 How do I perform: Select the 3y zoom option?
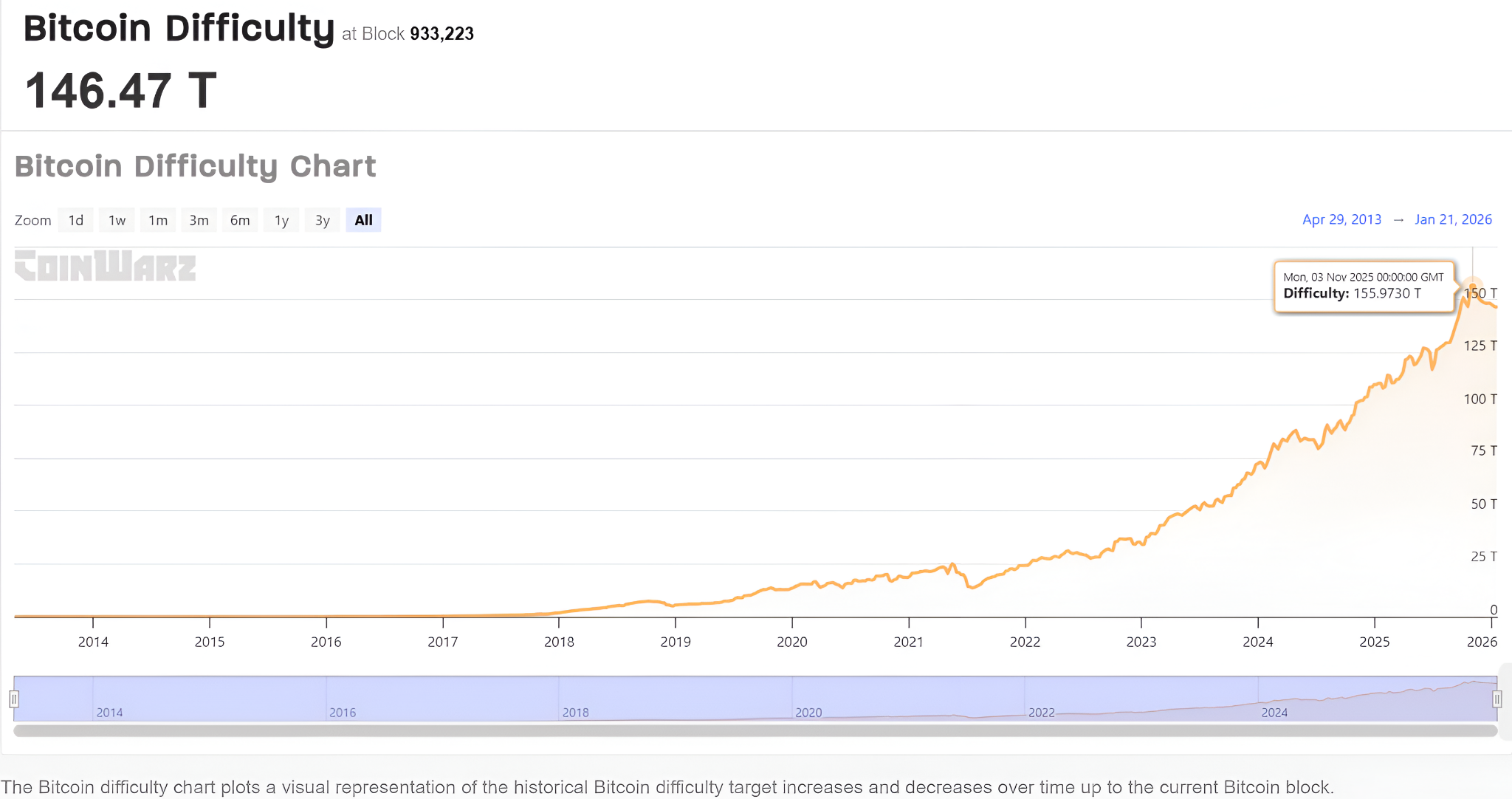click(x=322, y=219)
